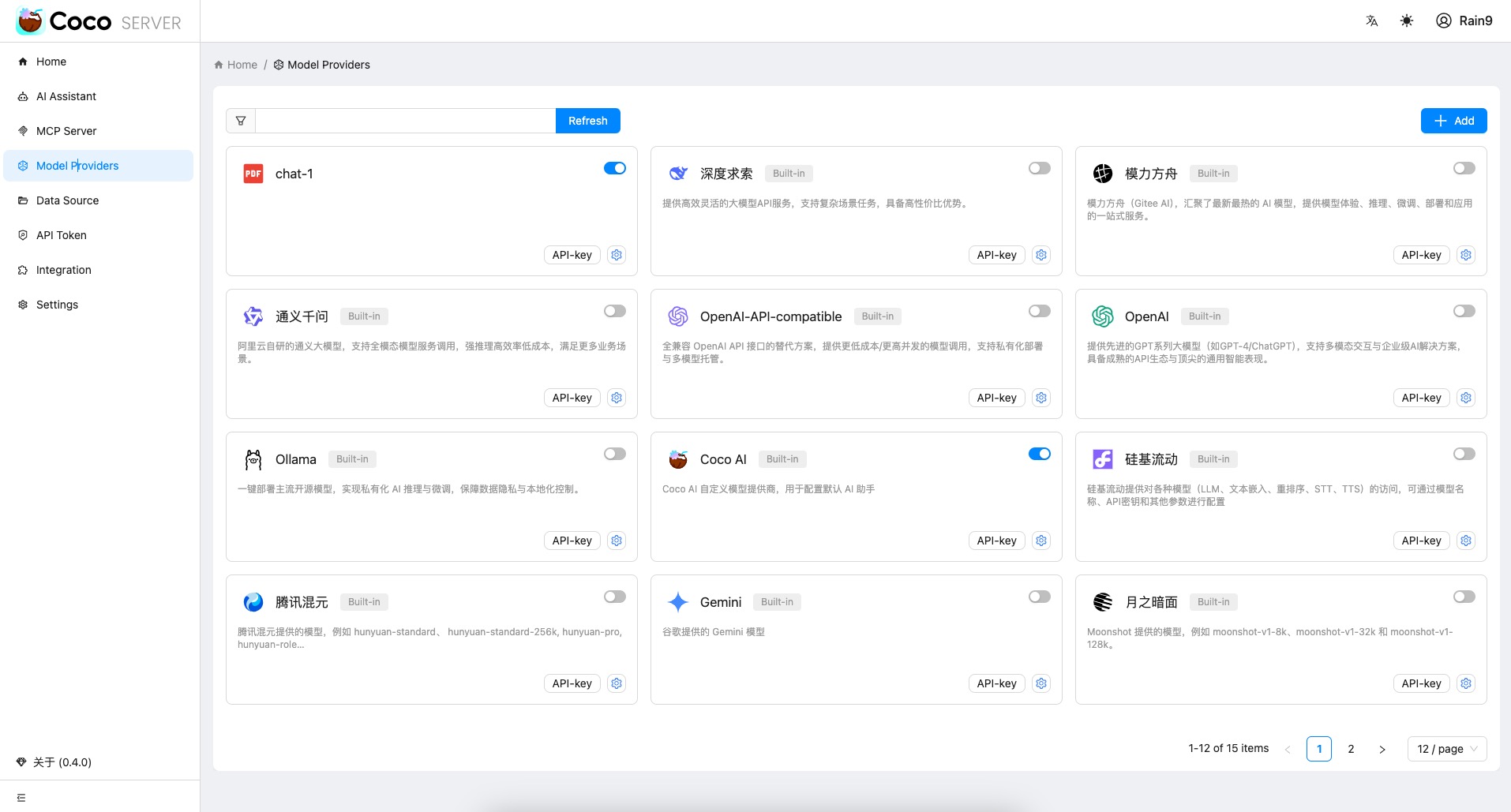Click the 深度求索 whale icon
This screenshot has width=1511, height=812.
[x=678, y=174]
